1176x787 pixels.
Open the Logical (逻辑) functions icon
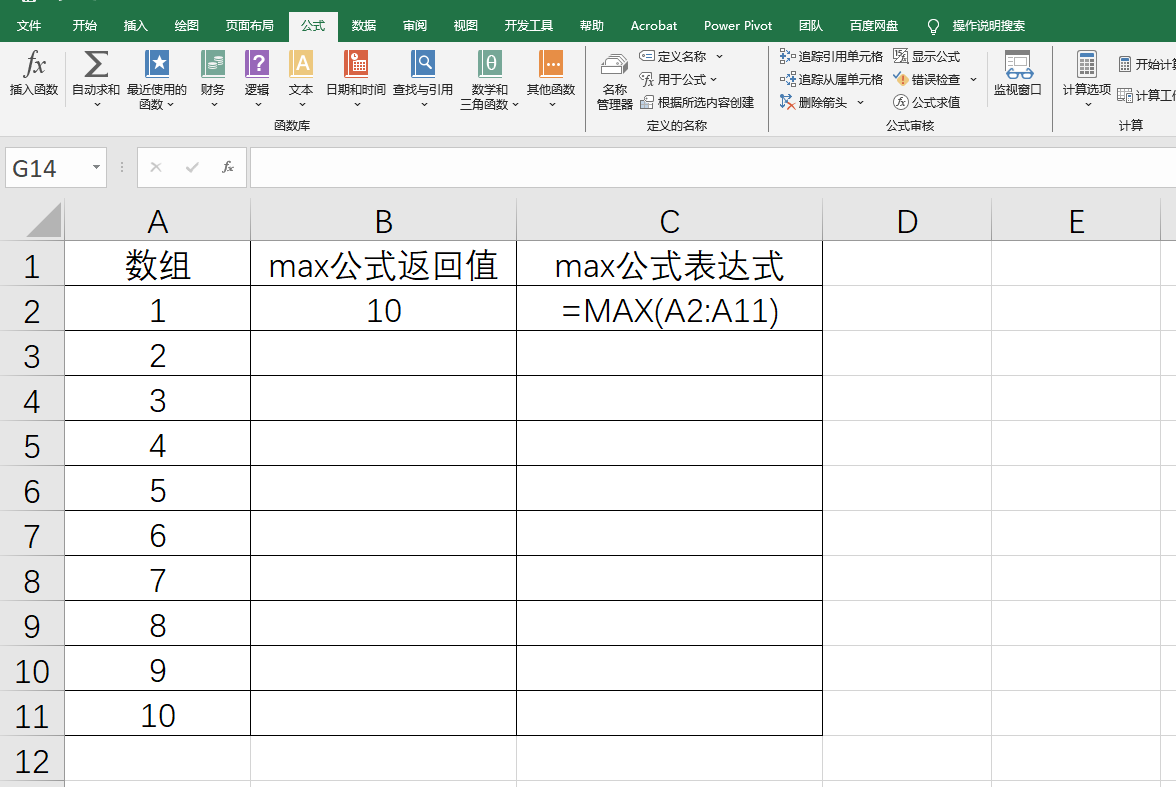point(256,65)
